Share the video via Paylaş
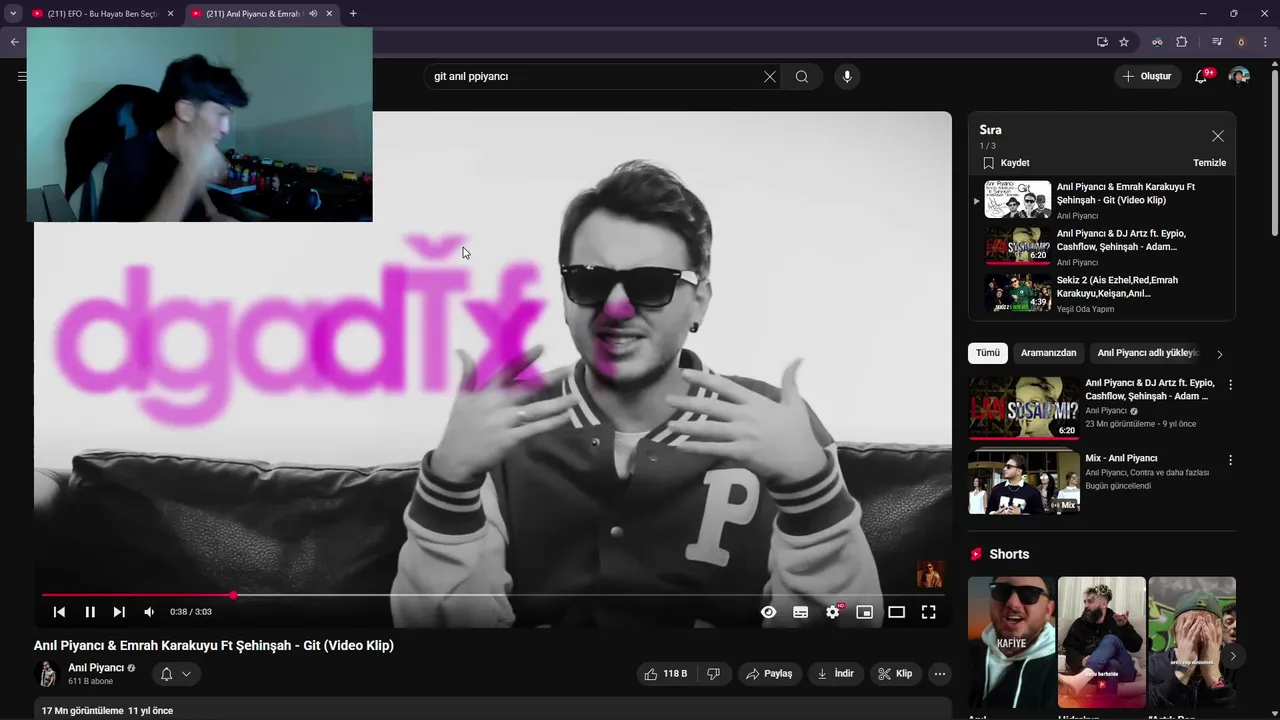This screenshot has height=720, width=1280. click(769, 674)
